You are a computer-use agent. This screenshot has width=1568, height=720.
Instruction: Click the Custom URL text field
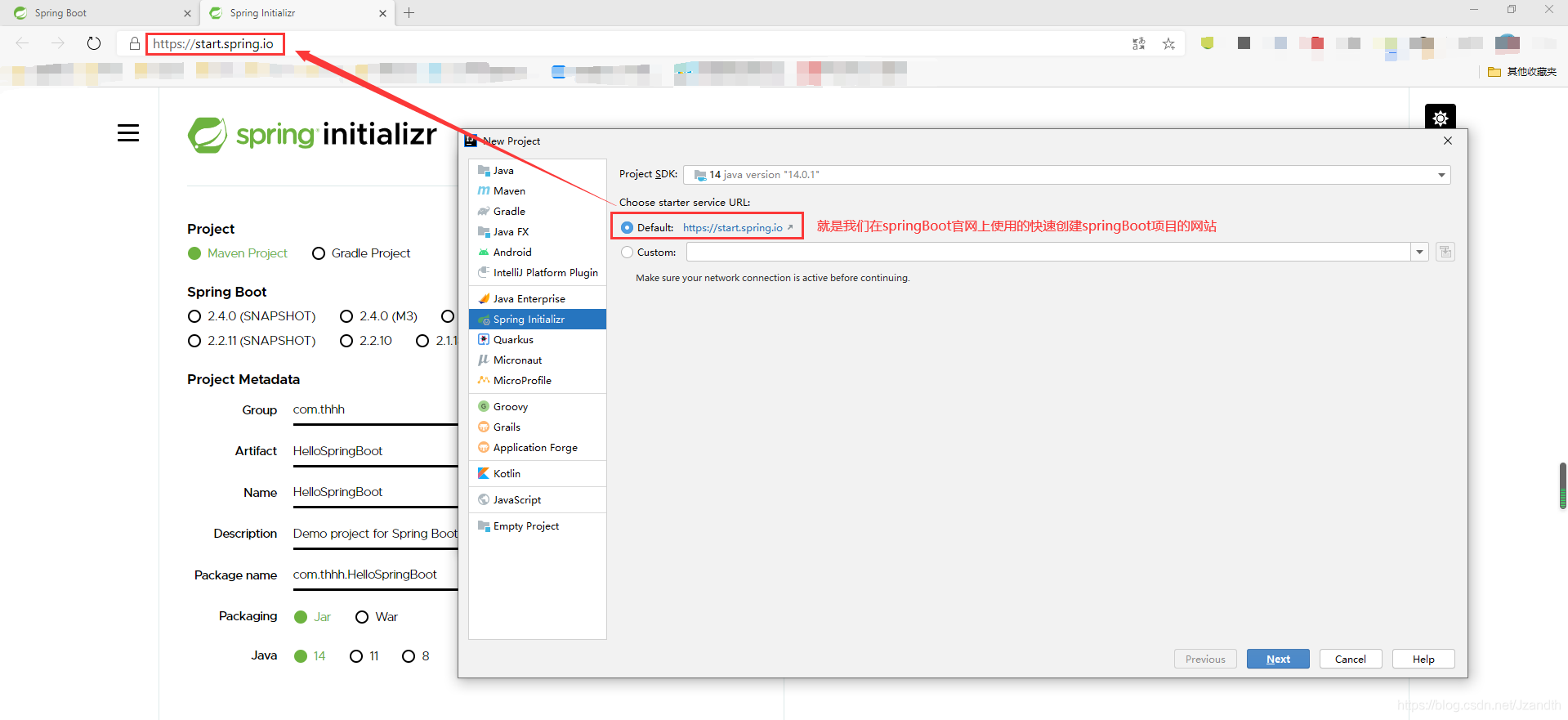pos(1049,253)
